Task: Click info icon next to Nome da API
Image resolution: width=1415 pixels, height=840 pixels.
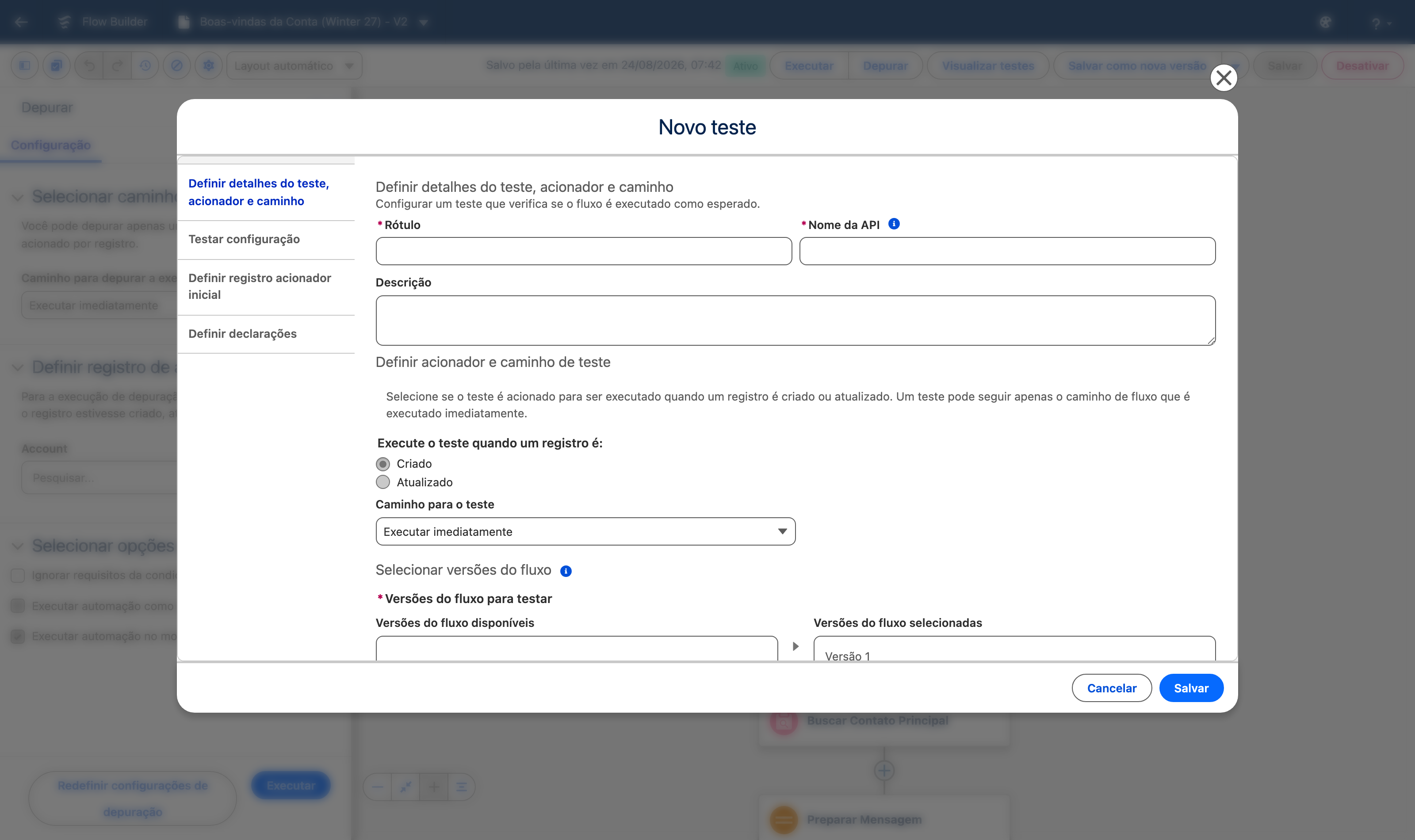Action: pyautogui.click(x=894, y=224)
